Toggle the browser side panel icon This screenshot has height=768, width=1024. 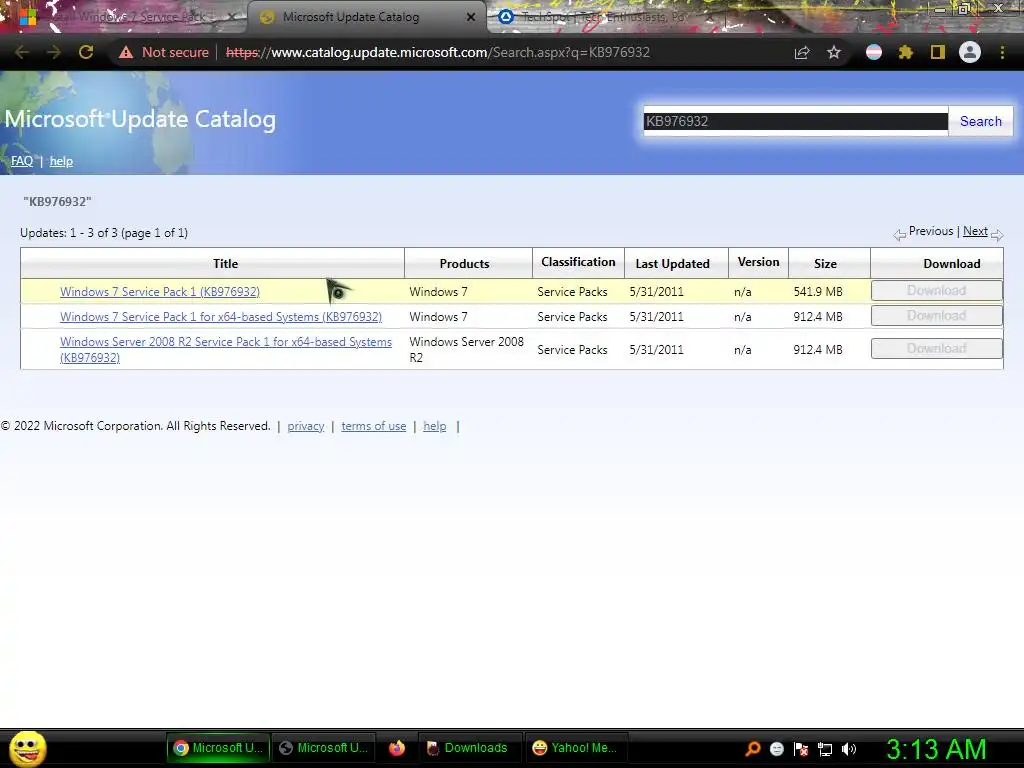coord(938,52)
